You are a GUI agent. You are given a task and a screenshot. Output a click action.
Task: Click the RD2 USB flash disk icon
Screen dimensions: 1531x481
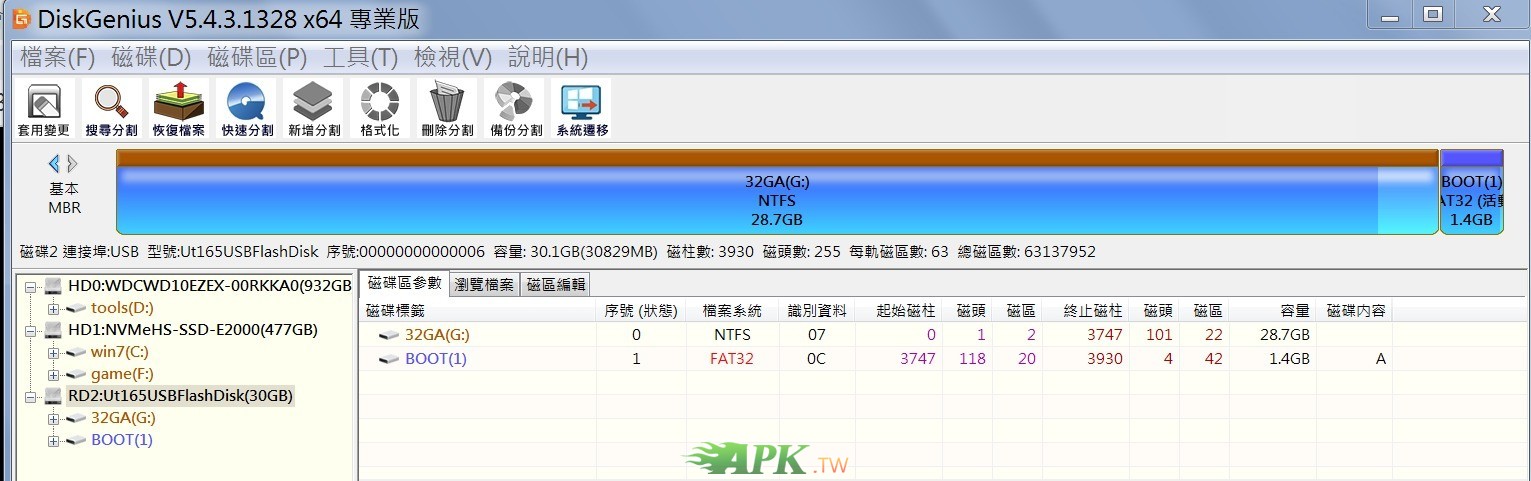pos(54,396)
